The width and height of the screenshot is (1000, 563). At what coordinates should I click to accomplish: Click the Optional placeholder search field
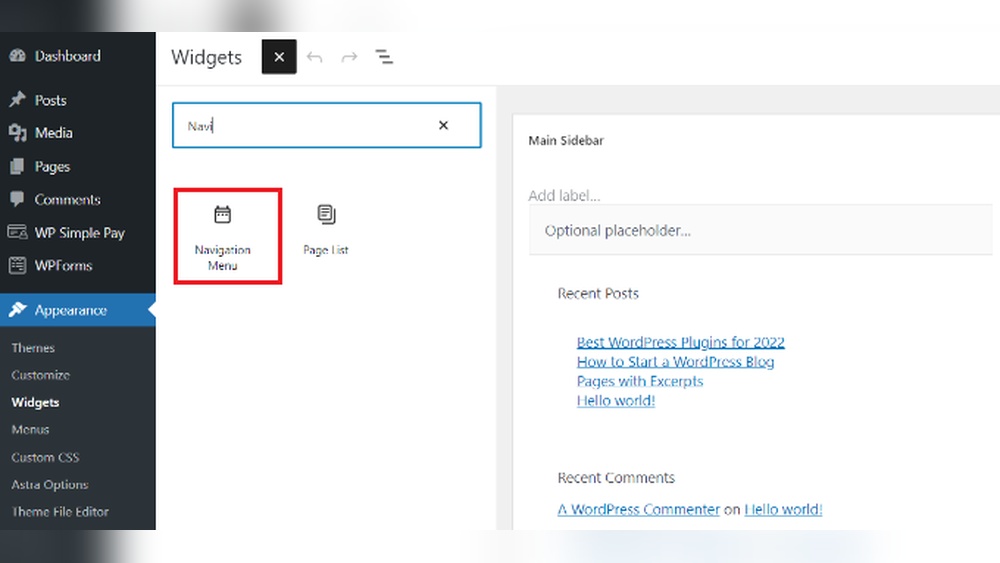760,230
